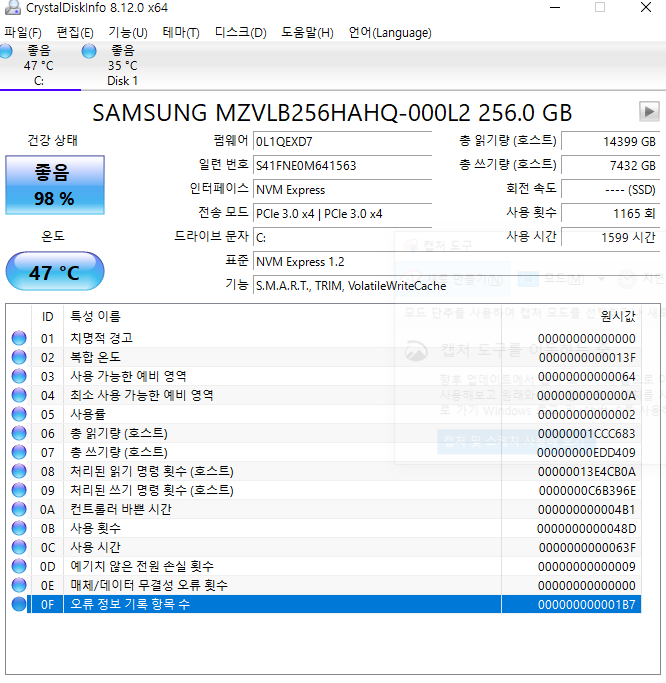Image resolution: width=666 pixels, height=683 pixels.
Task: Click raw value 00000013E4CB0A
Action: click(x=586, y=472)
